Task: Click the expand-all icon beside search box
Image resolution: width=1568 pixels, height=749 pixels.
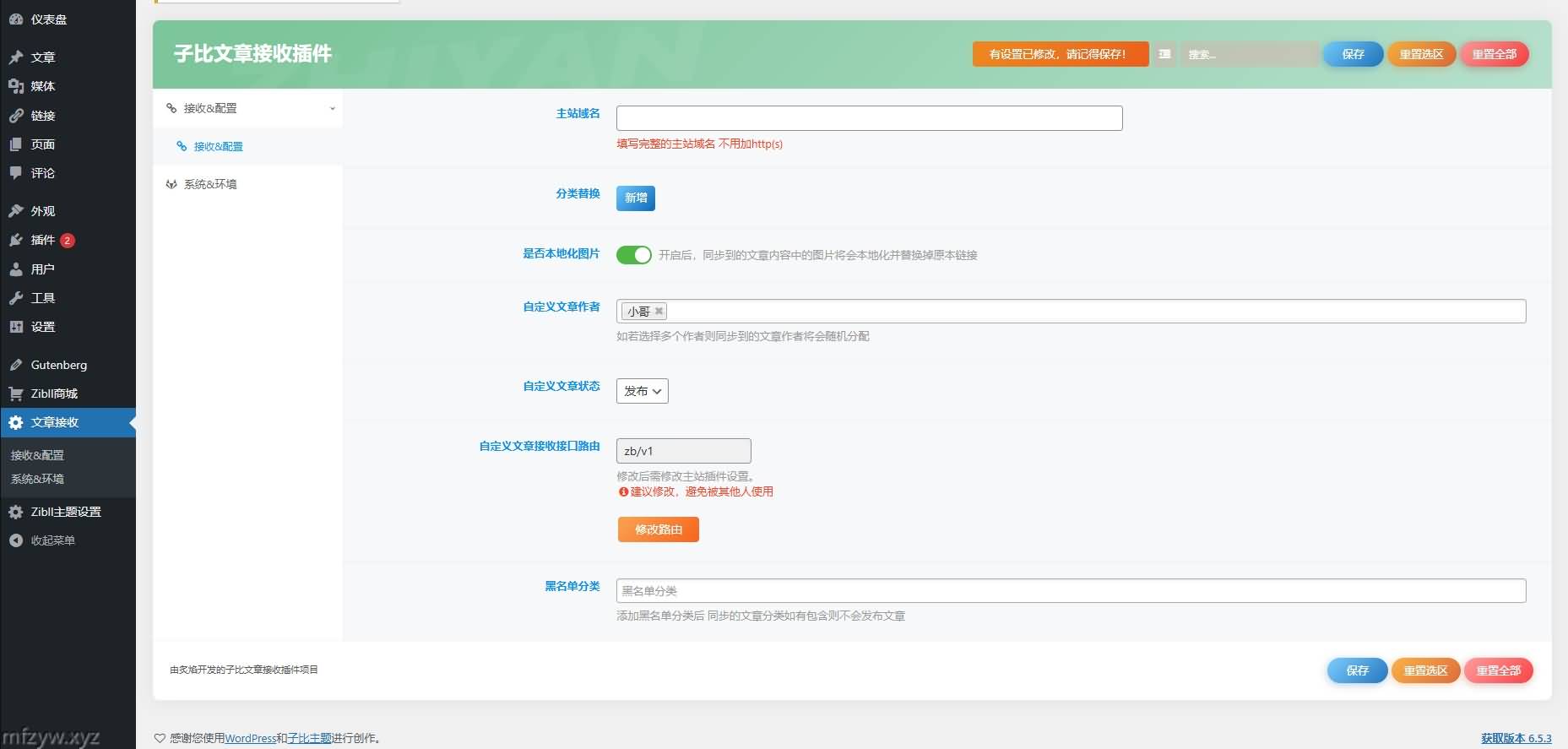Action: click(x=1164, y=54)
